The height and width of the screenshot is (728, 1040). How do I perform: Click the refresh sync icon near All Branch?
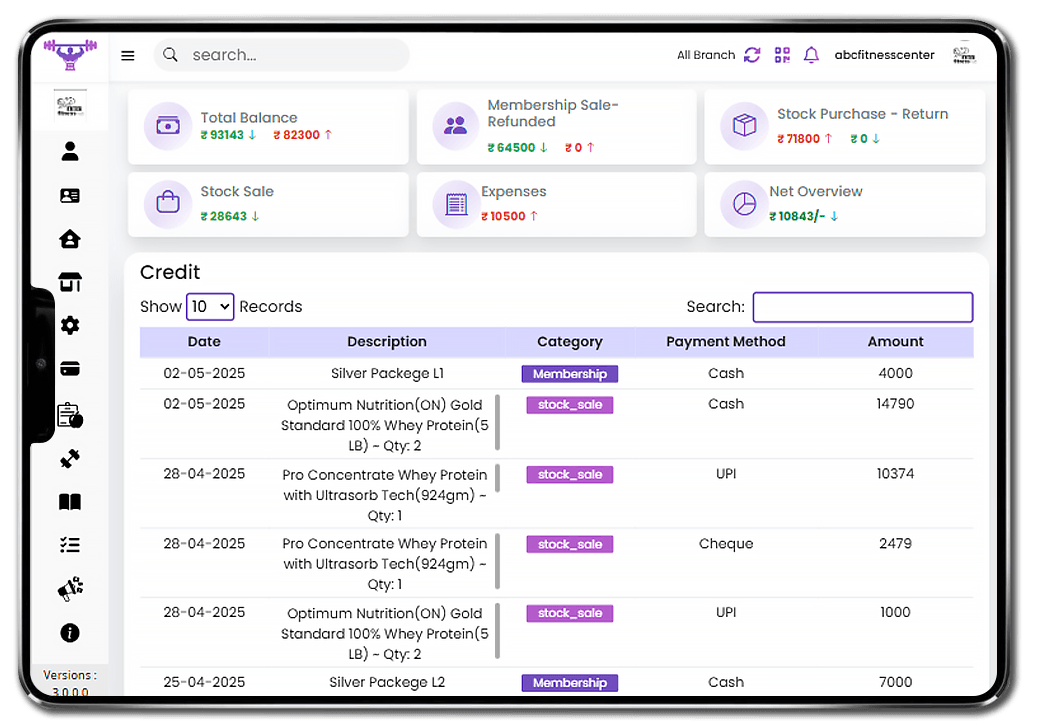click(x=752, y=55)
